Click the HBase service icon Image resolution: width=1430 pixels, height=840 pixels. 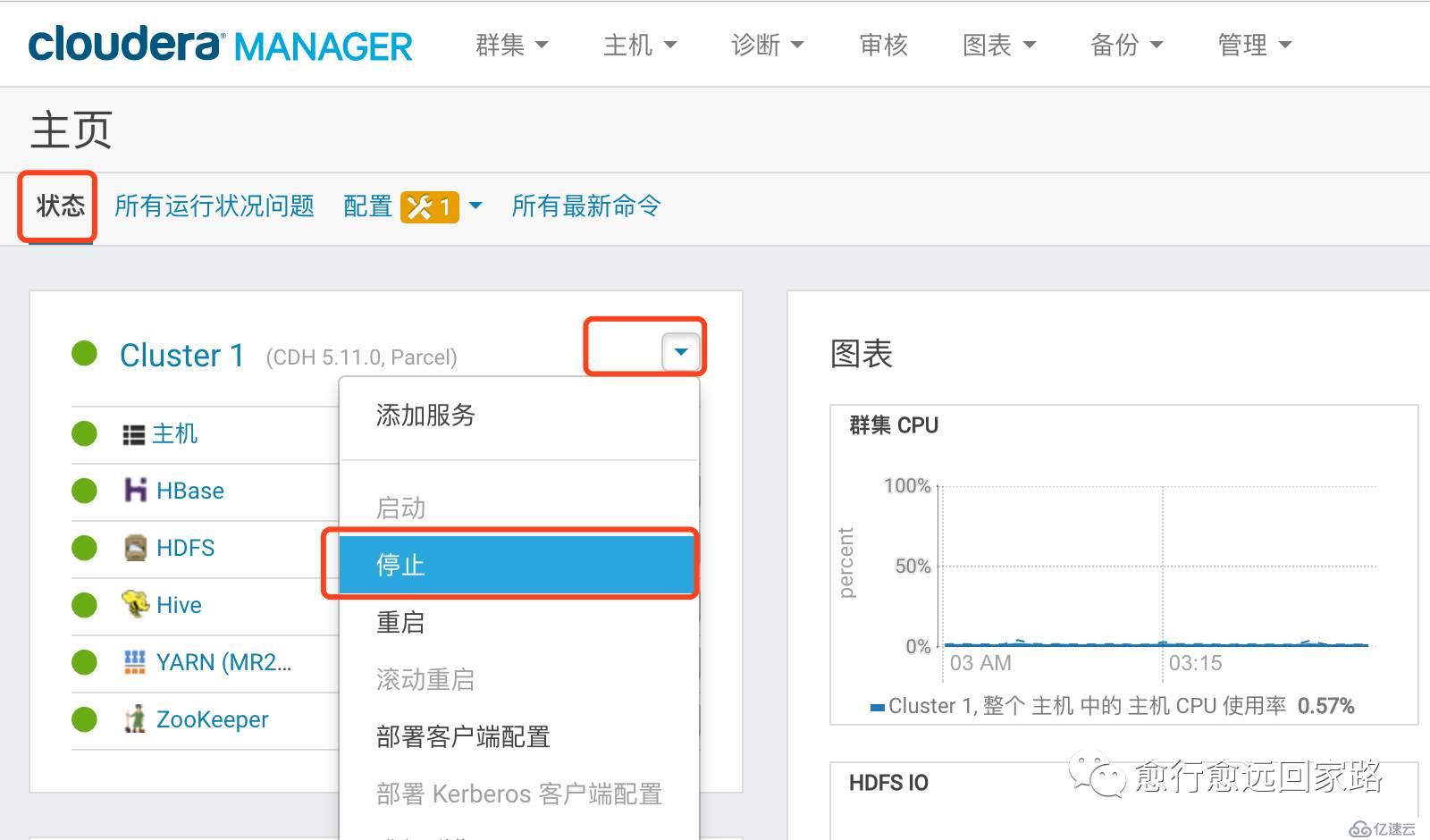tap(135, 490)
